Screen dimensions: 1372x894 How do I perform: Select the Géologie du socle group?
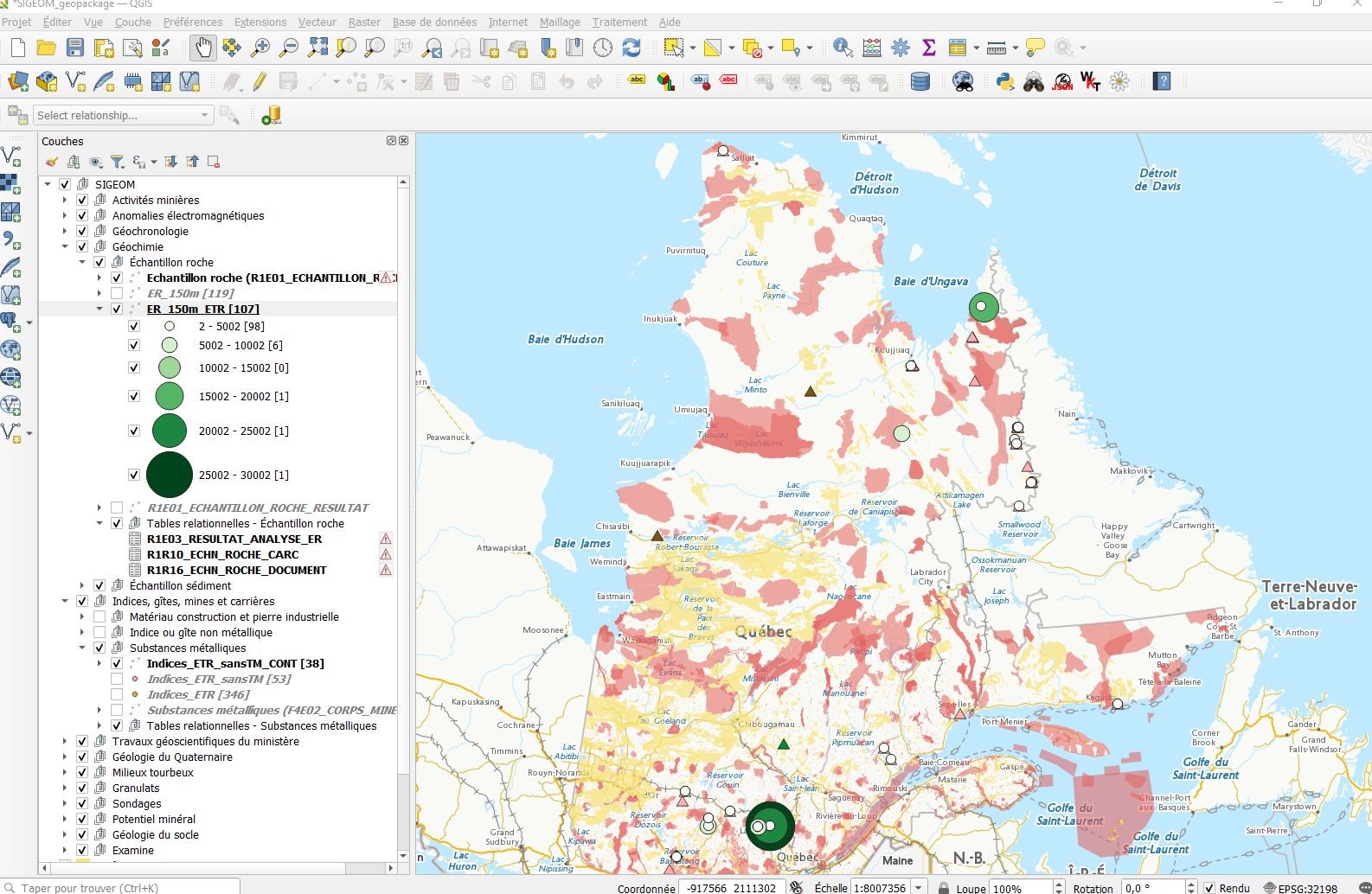pos(156,834)
